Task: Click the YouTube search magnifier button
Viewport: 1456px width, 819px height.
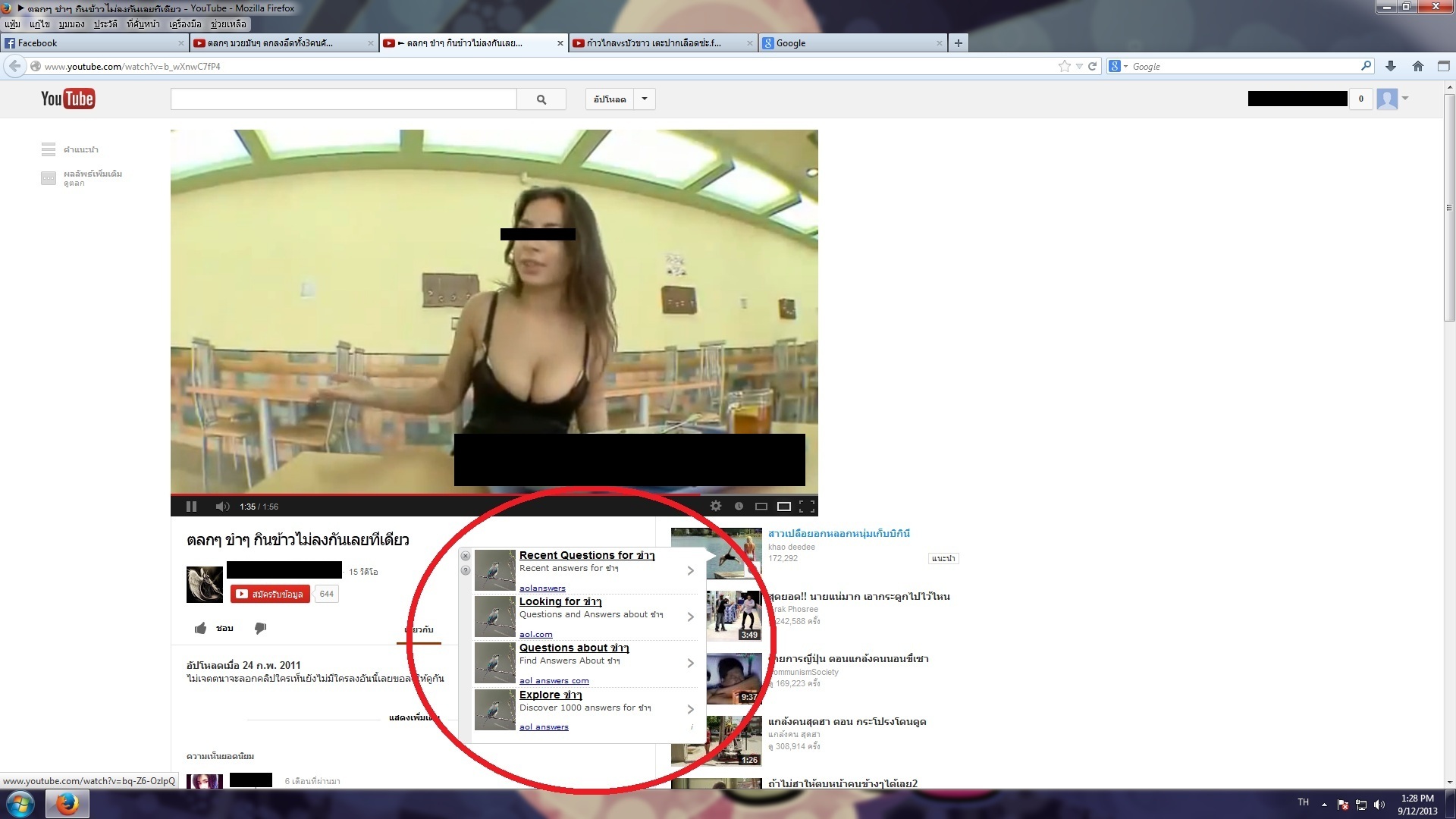Action: point(541,99)
